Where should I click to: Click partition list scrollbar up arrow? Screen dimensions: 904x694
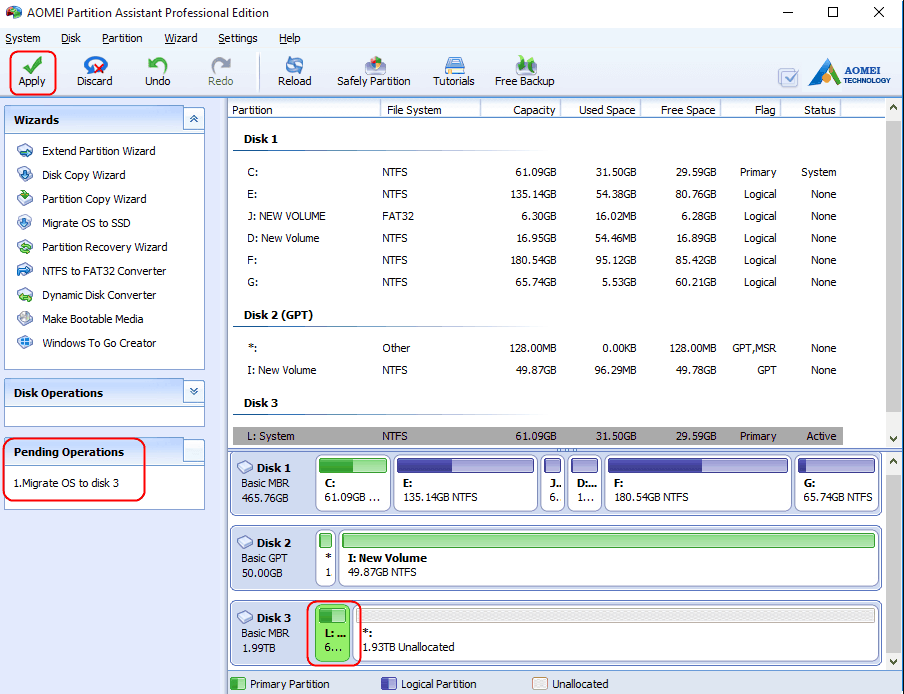pos(894,108)
